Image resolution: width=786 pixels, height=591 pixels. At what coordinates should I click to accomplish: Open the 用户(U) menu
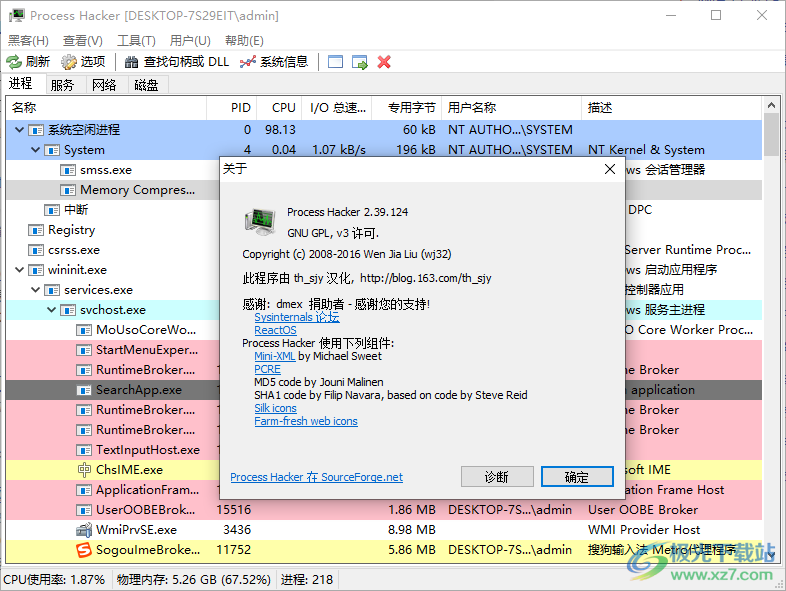click(x=190, y=41)
